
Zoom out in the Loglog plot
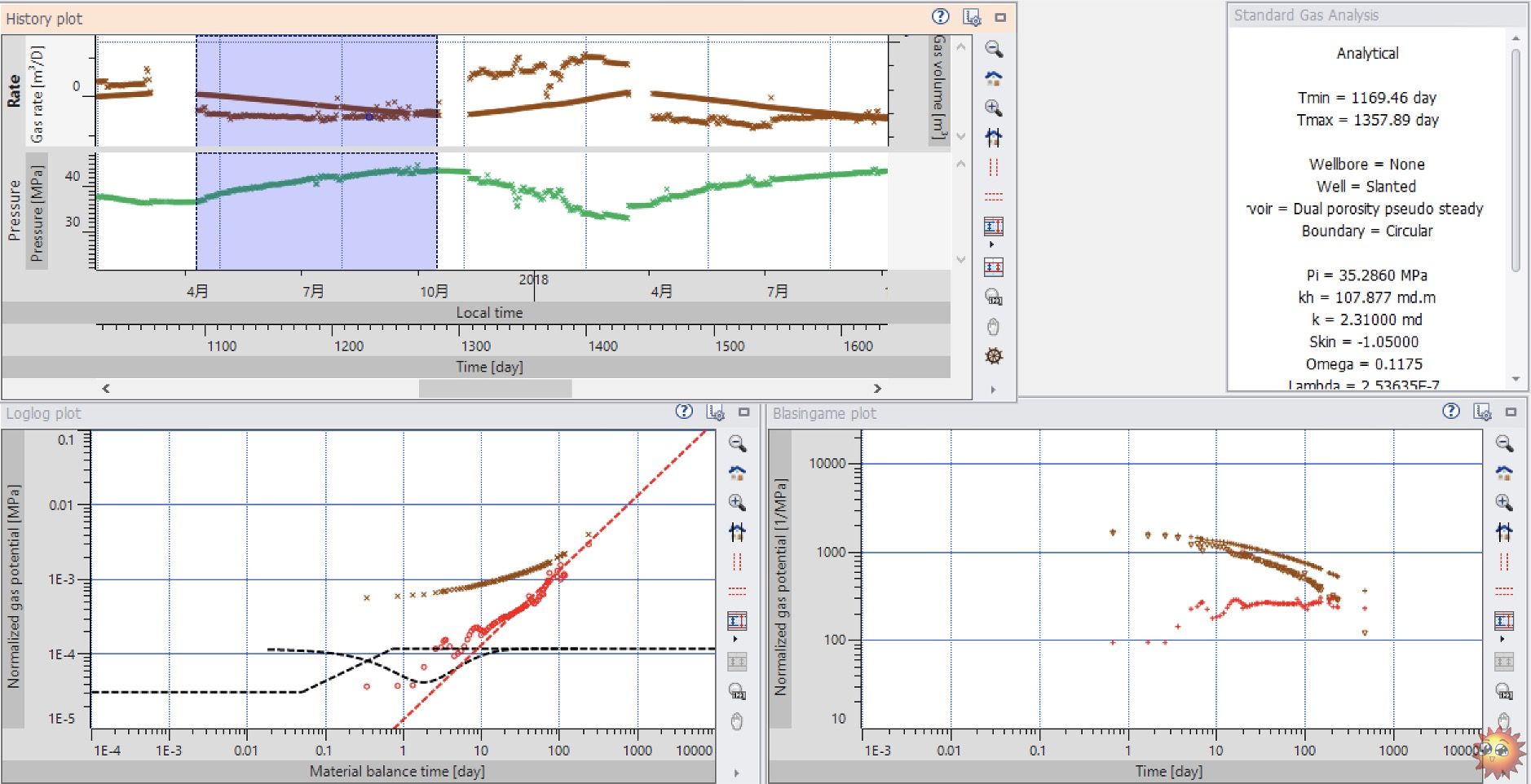[x=737, y=443]
